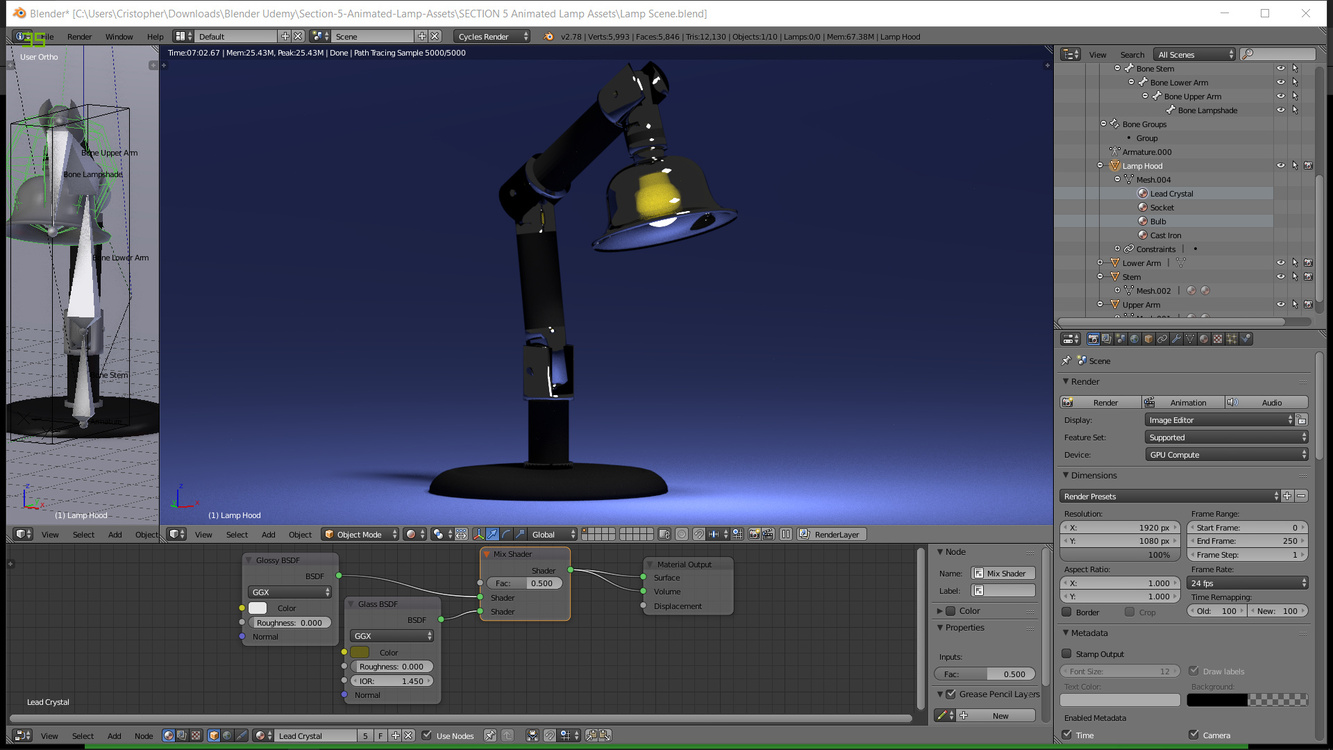Open the World properties tab icon
Screen dimensions: 1333x750
tap(1134, 339)
